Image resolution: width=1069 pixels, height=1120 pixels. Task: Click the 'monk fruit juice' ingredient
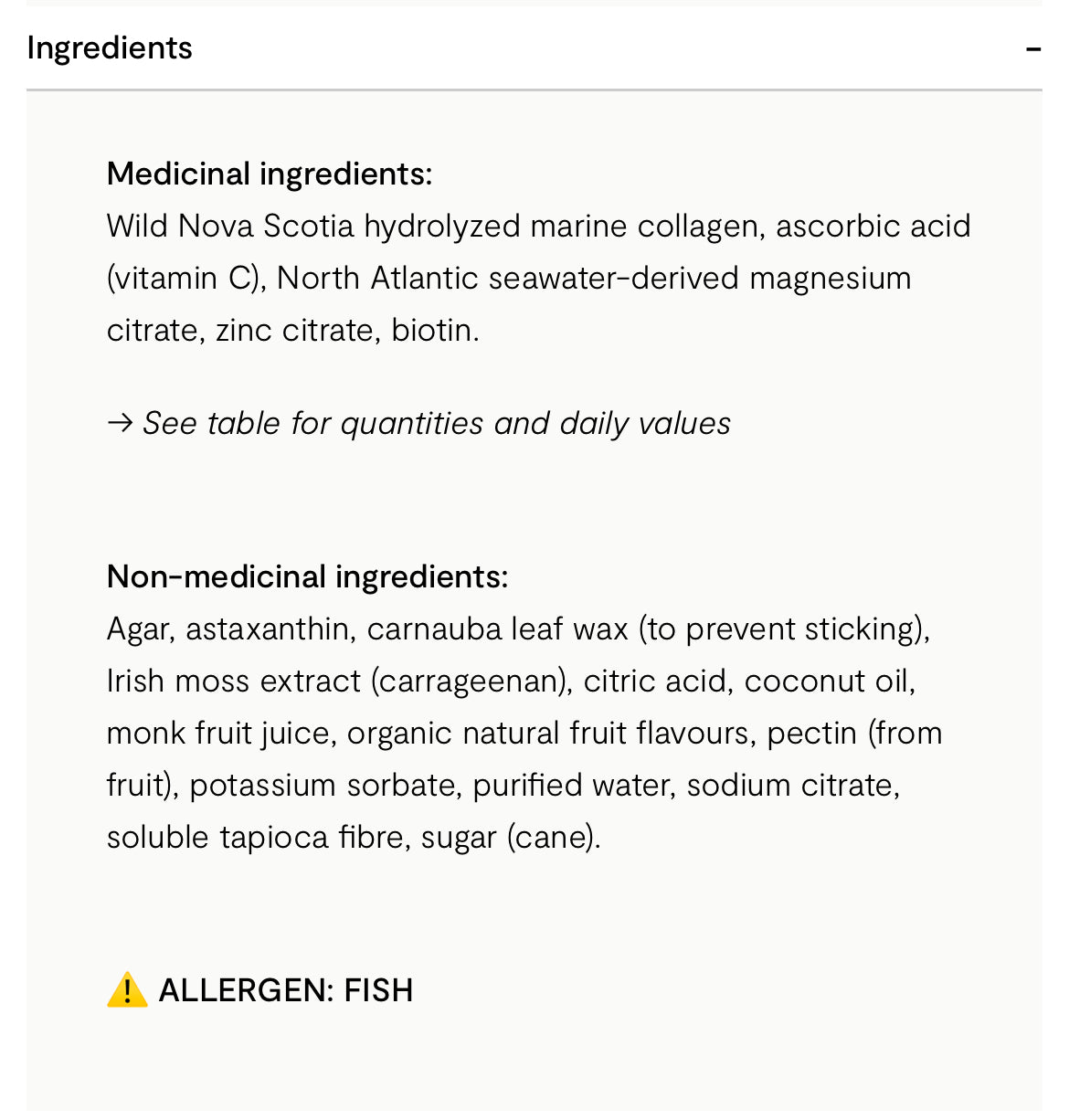[x=218, y=734]
